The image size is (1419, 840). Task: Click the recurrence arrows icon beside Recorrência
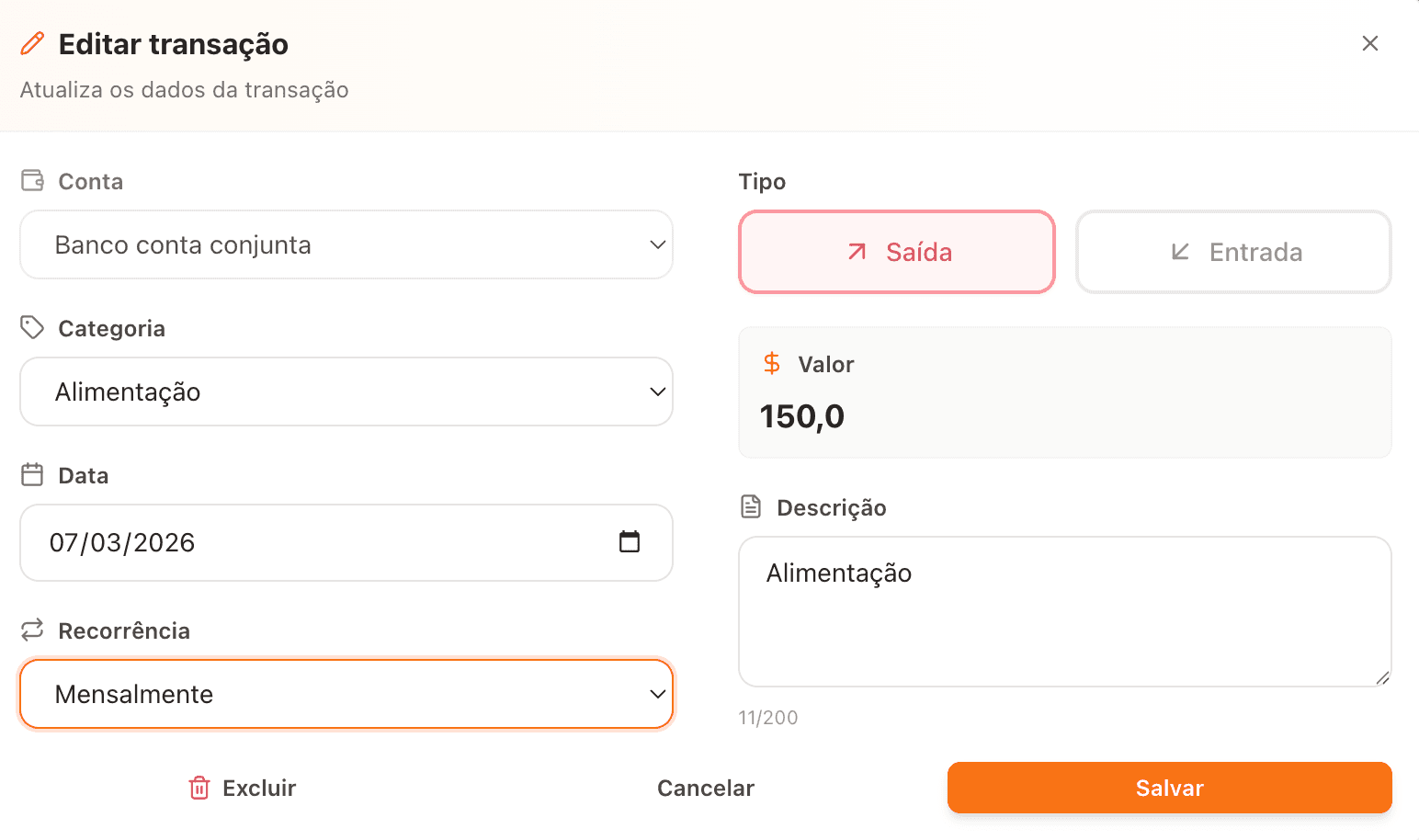(x=32, y=630)
